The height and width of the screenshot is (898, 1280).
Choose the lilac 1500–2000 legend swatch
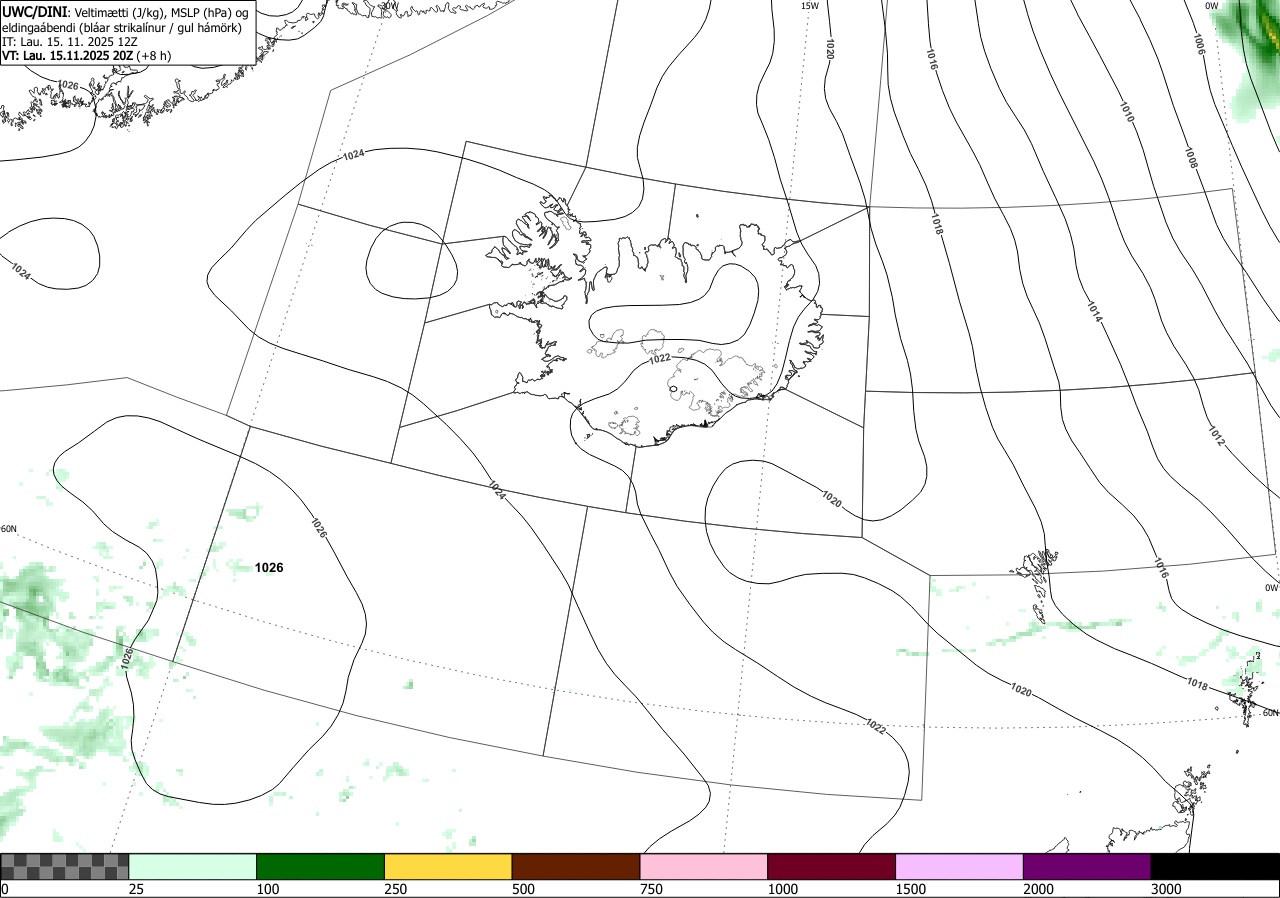(x=960, y=866)
